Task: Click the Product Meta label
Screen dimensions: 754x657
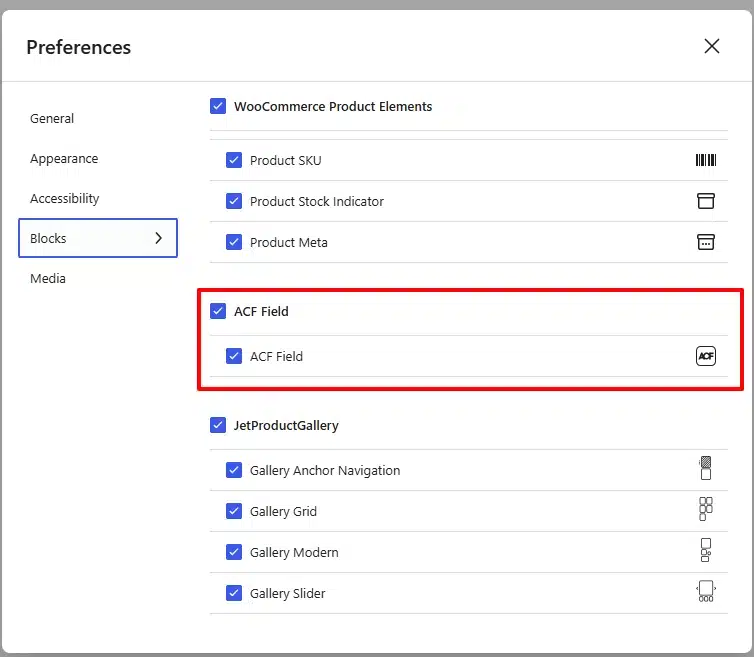Action: point(289,242)
